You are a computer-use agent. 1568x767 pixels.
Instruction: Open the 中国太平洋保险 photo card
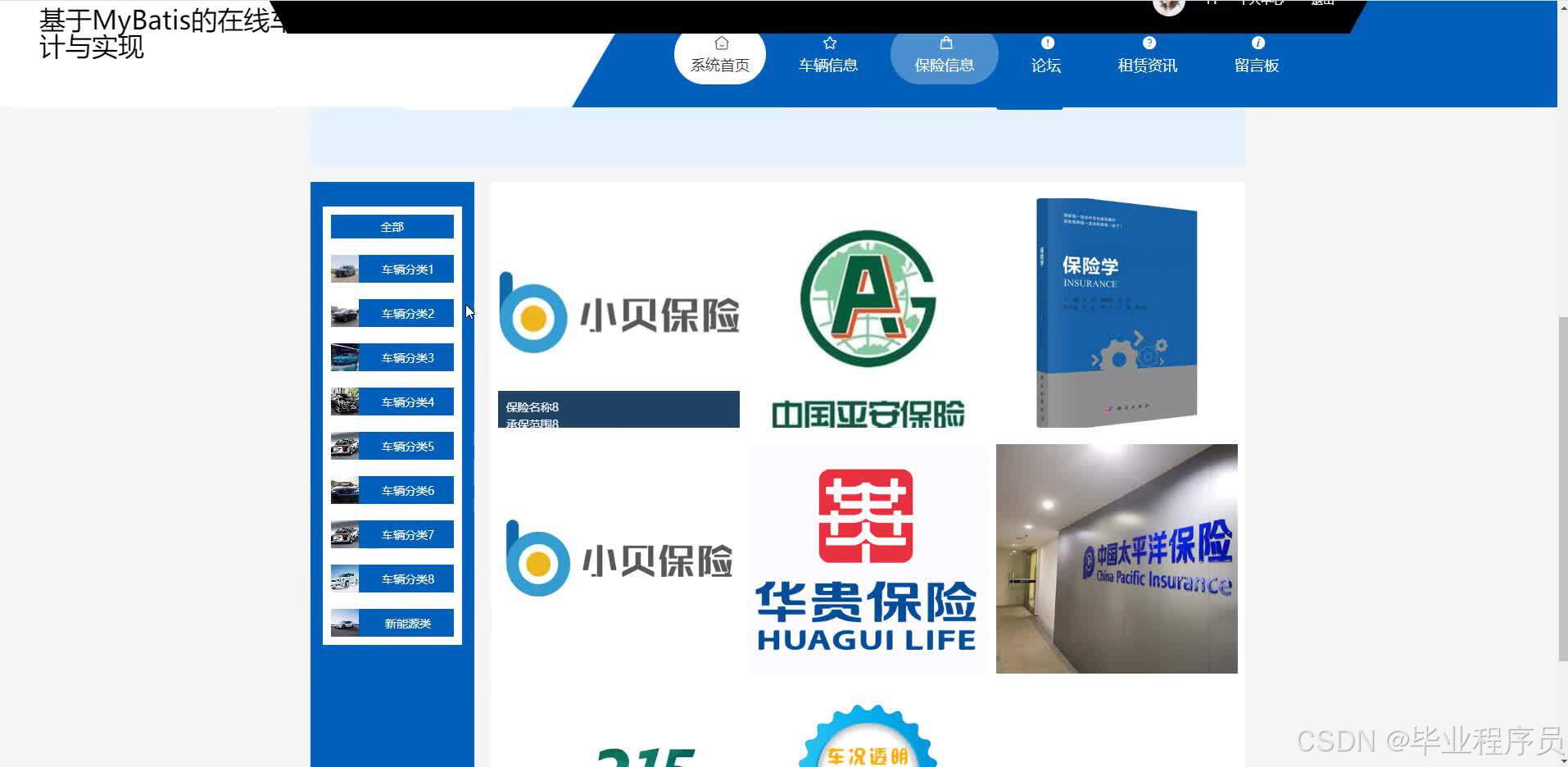[1117, 559]
